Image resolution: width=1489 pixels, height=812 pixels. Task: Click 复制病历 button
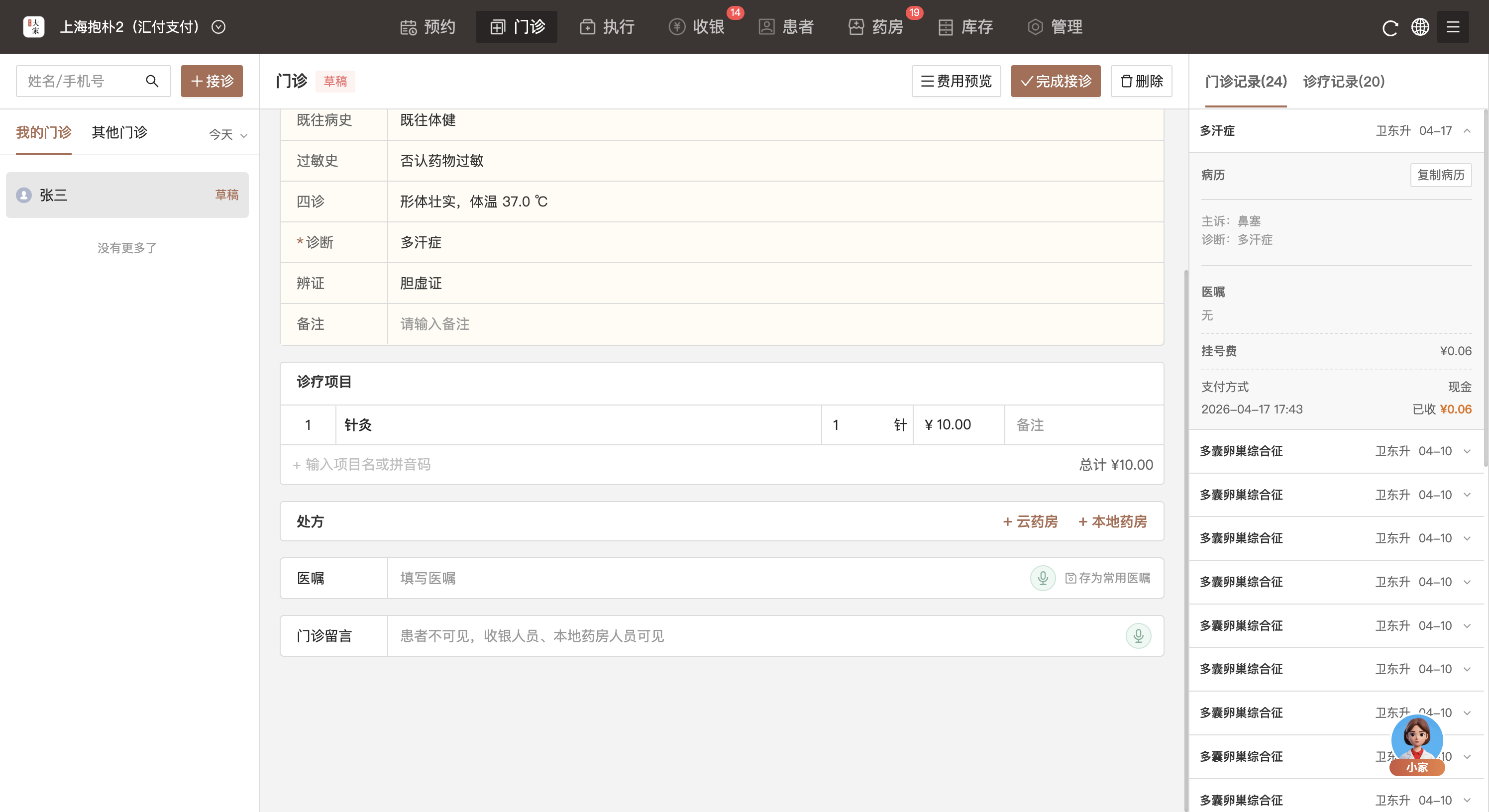click(1440, 175)
